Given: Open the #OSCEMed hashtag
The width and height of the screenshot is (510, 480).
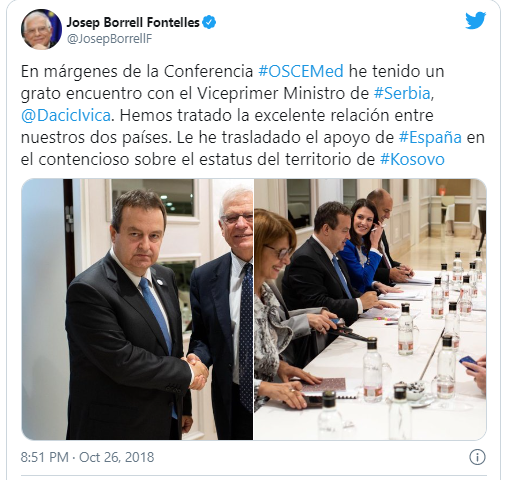Looking at the screenshot, I should (x=301, y=71).
